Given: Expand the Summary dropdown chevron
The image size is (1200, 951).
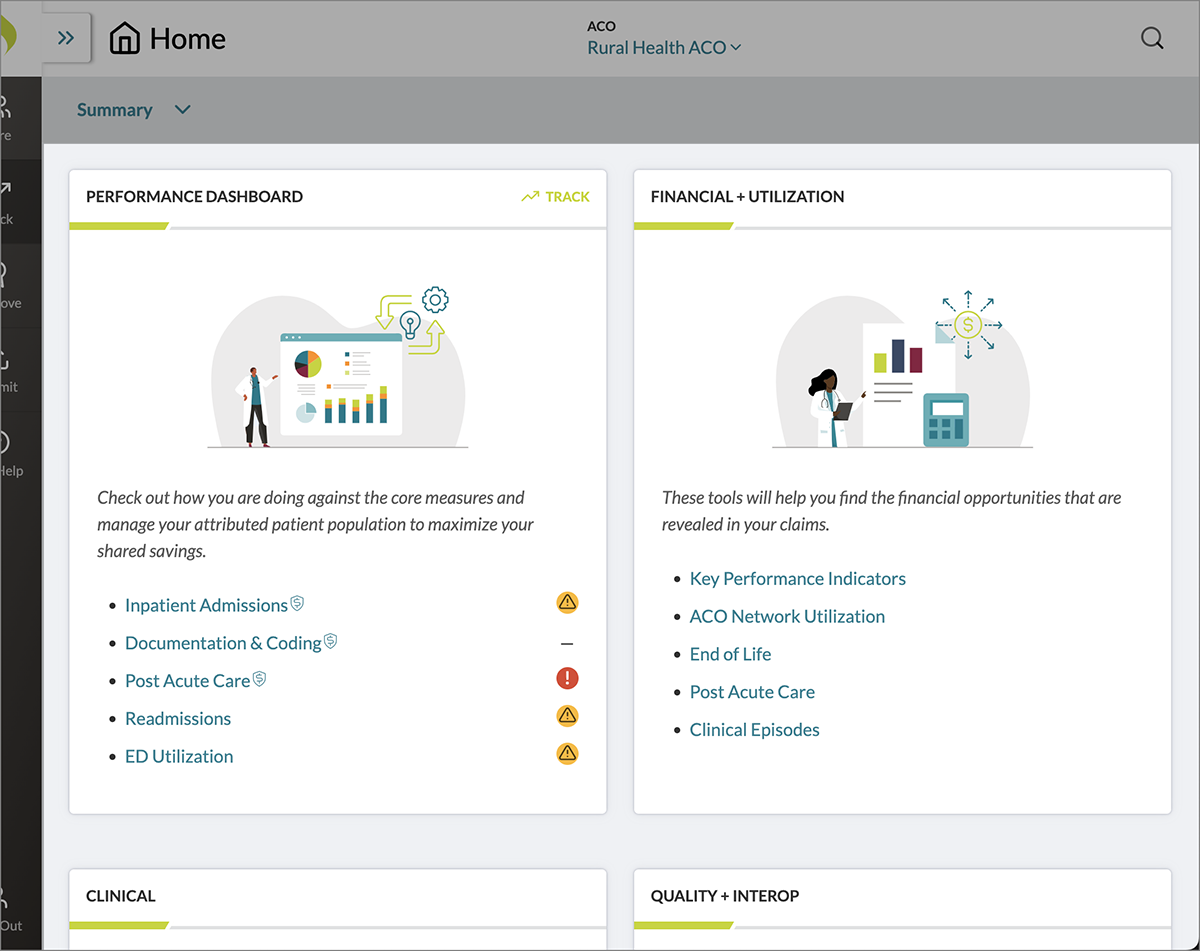Looking at the screenshot, I should pos(182,110).
